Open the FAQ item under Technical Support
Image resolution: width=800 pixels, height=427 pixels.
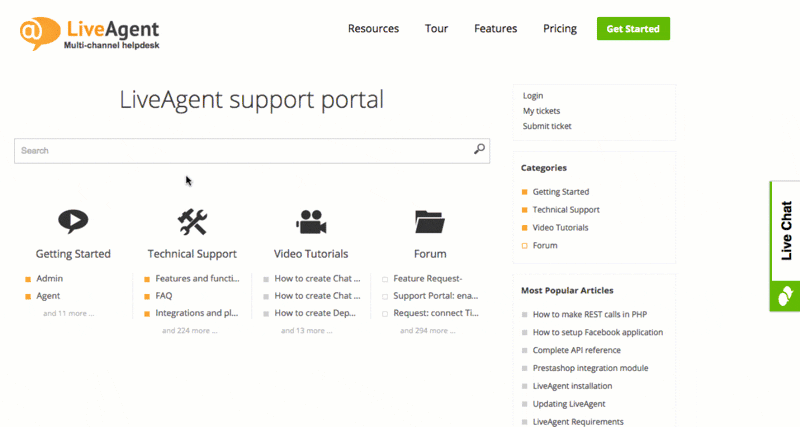click(164, 296)
